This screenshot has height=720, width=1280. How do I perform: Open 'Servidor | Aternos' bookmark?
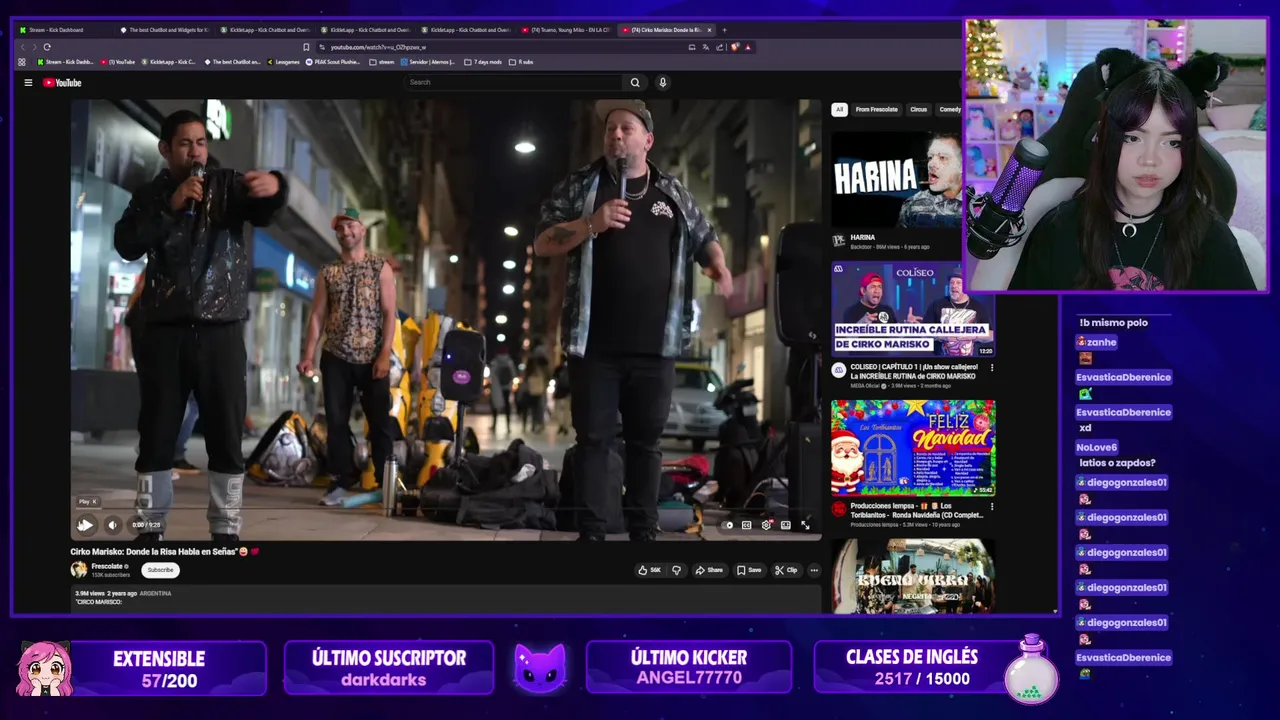pyautogui.click(x=426, y=62)
